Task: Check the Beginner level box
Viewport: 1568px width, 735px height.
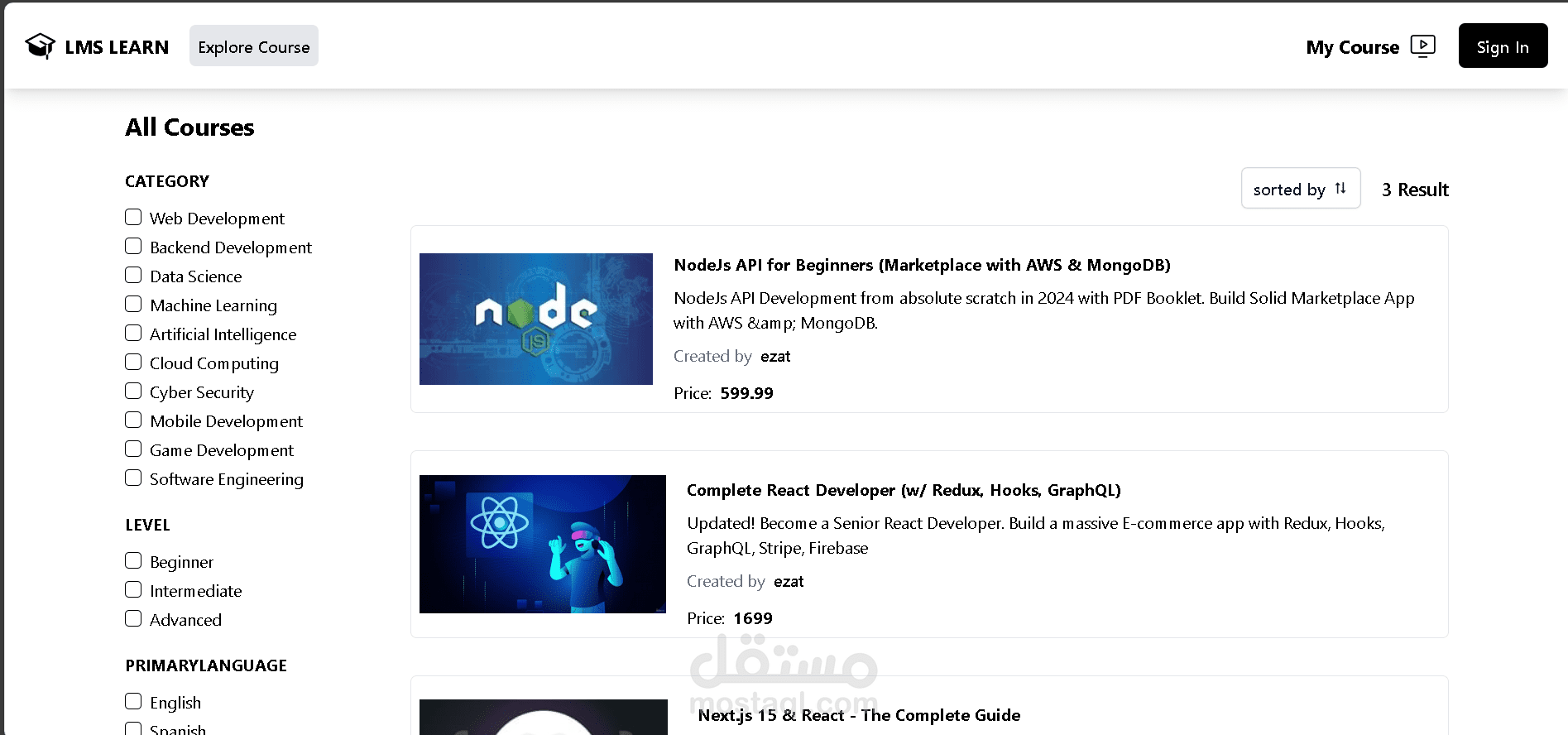Action: [133, 560]
